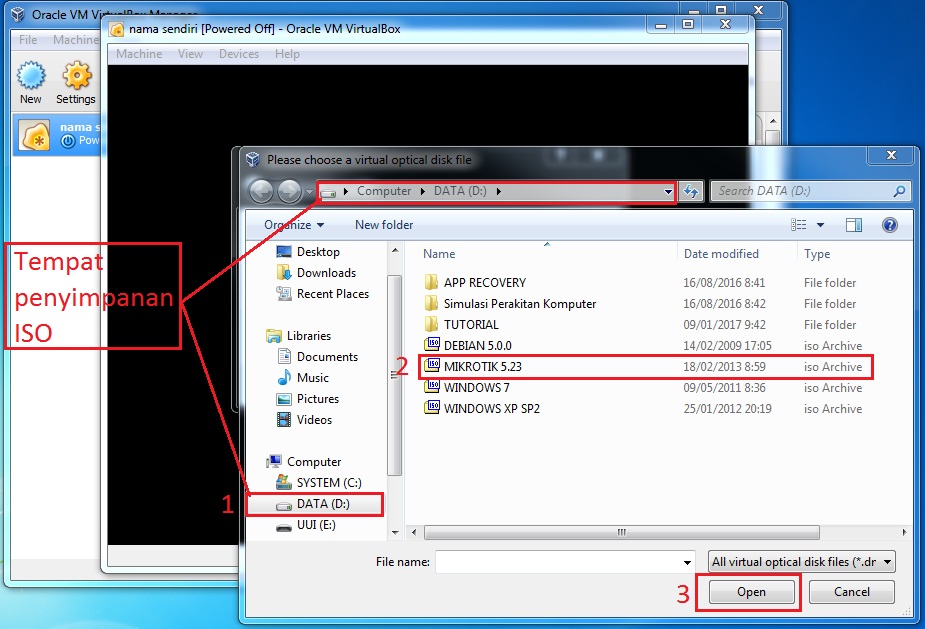Viewport: 925px width, 629px height.
Task: Select the '18/02/2013 8:59' date cell
Action: pyautogui.click(x=724, y=366)
